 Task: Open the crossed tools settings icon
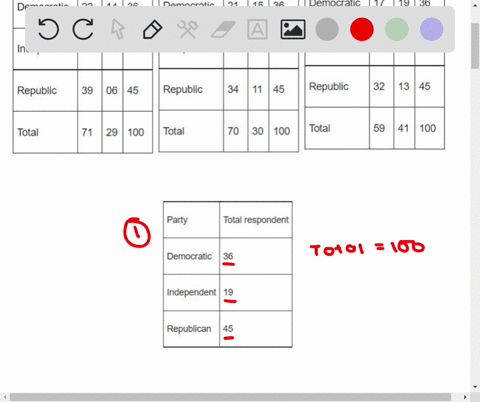(188, 29)
